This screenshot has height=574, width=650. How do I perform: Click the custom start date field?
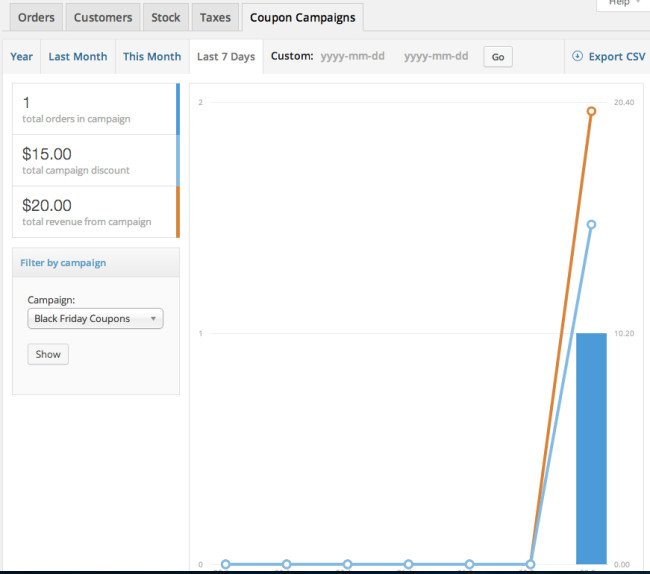[354, 57]
